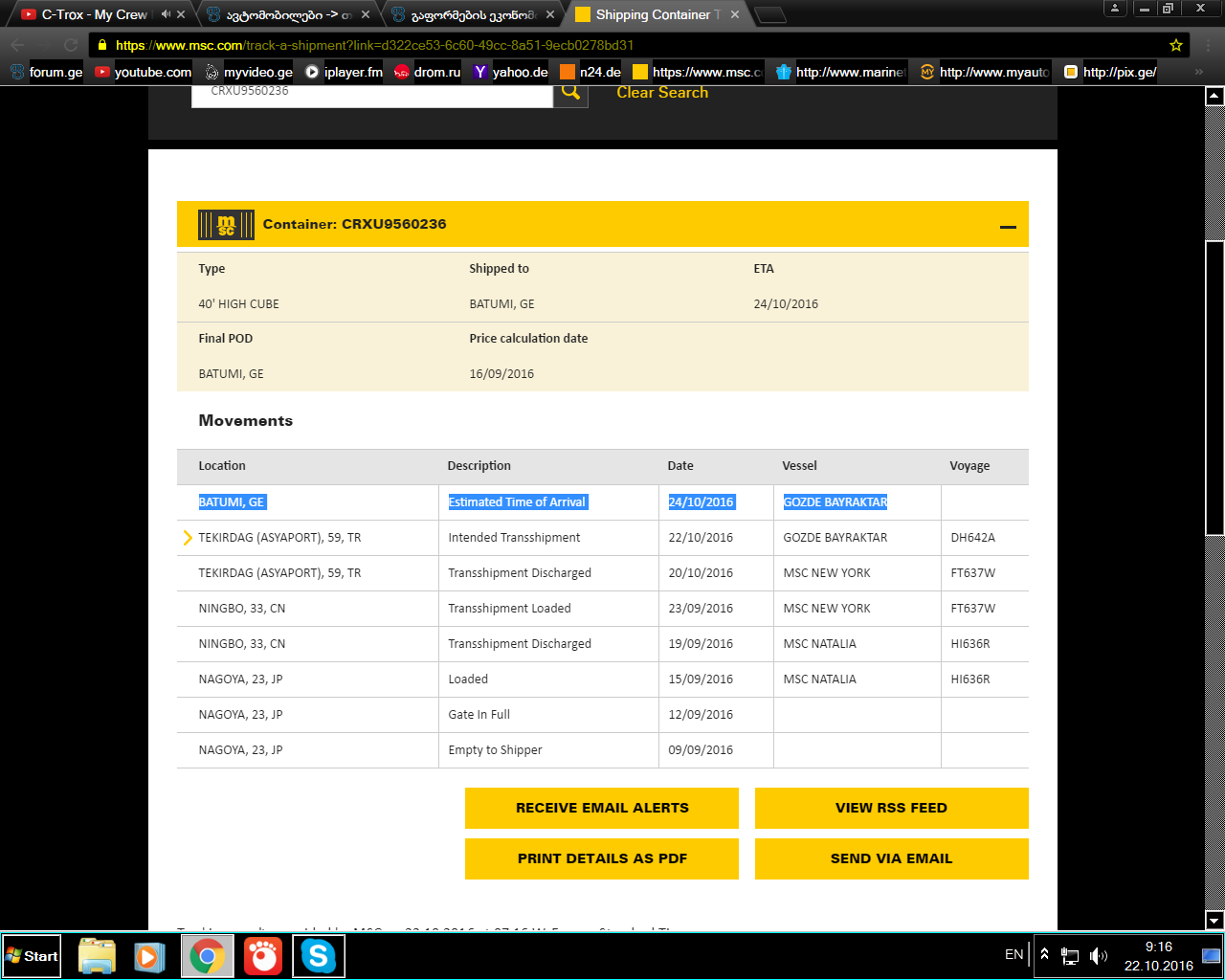Open Skype from taskbar
This screenshot has width=1225, height=980.
tap(319, 956)
